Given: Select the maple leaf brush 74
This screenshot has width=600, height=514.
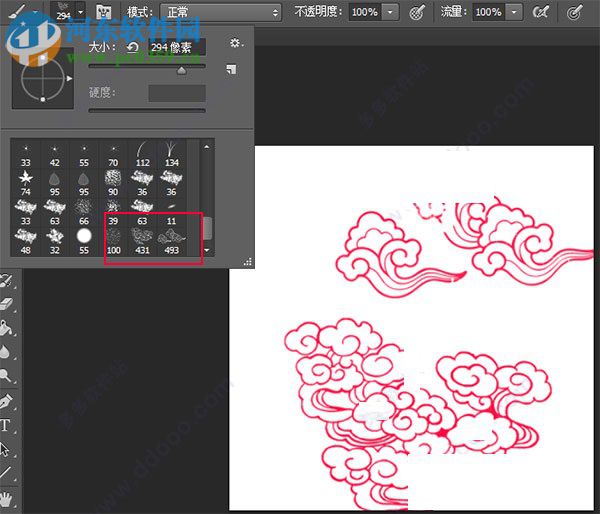Looking at the screenshot, I should click(25, 183).
